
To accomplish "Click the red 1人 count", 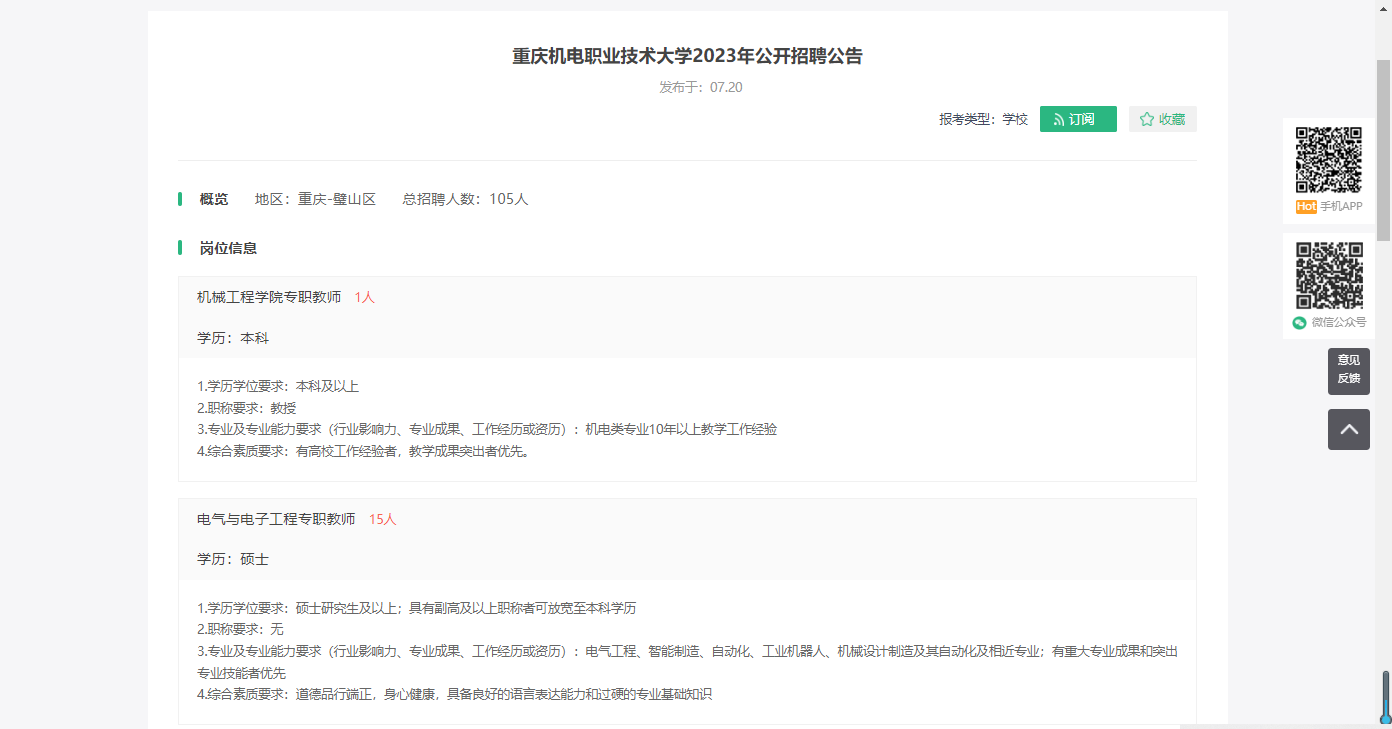I will 364,297.
